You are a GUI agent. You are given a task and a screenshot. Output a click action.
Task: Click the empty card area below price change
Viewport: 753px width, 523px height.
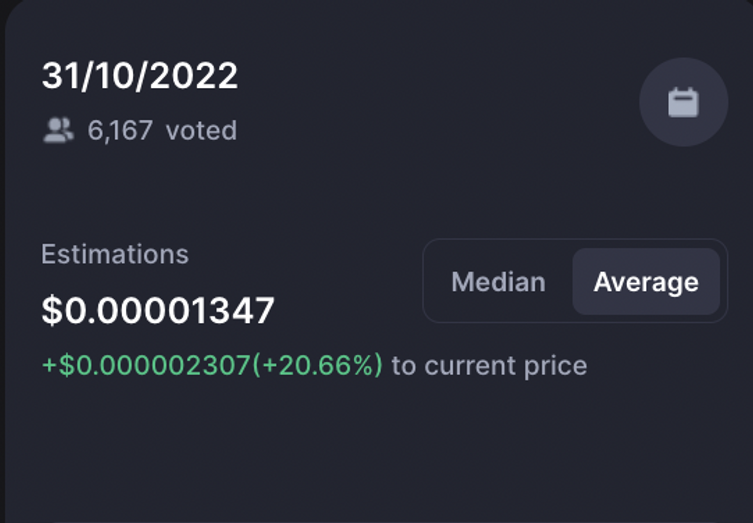[376, 451]
